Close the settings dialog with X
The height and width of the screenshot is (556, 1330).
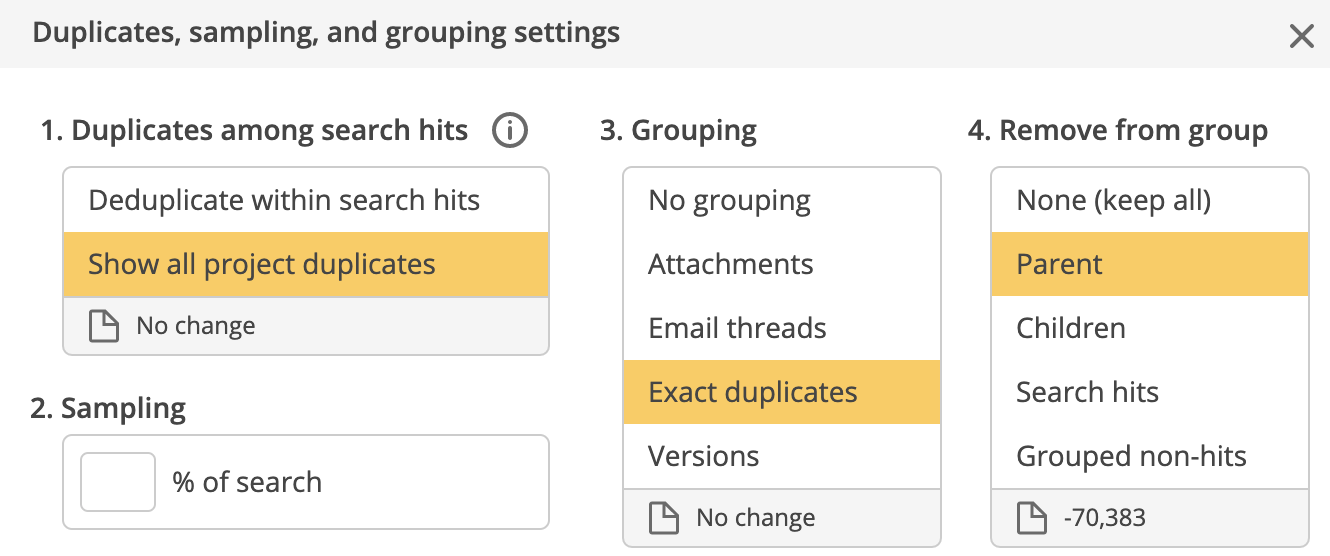tap(1301, 37)
